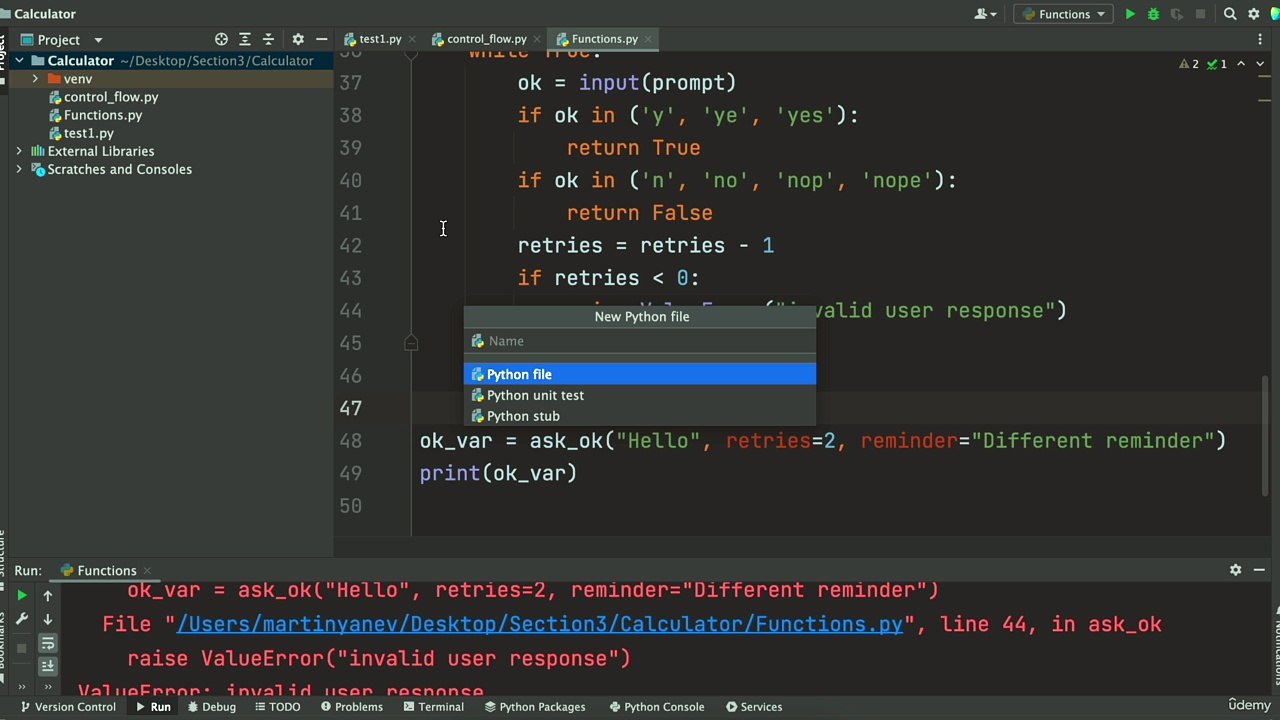Open the TODO tool window

click(277, 707)
